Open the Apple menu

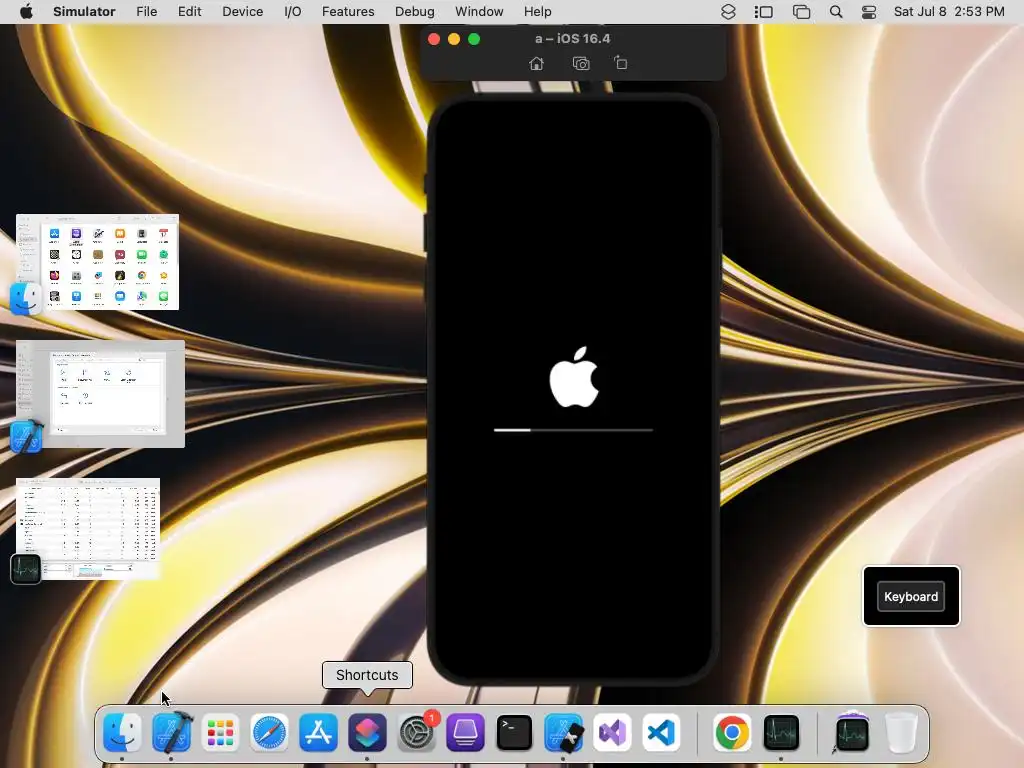[26, 11]
